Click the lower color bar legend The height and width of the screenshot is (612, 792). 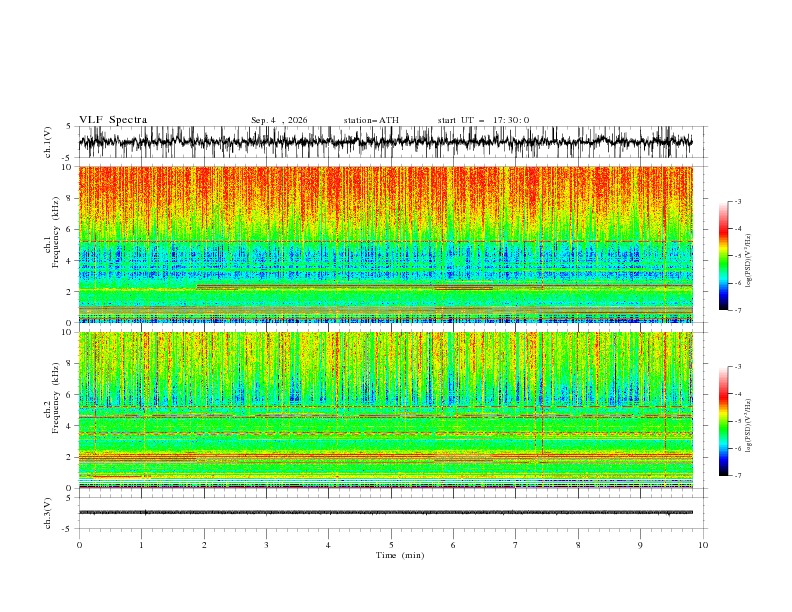[x=724, y=421]
